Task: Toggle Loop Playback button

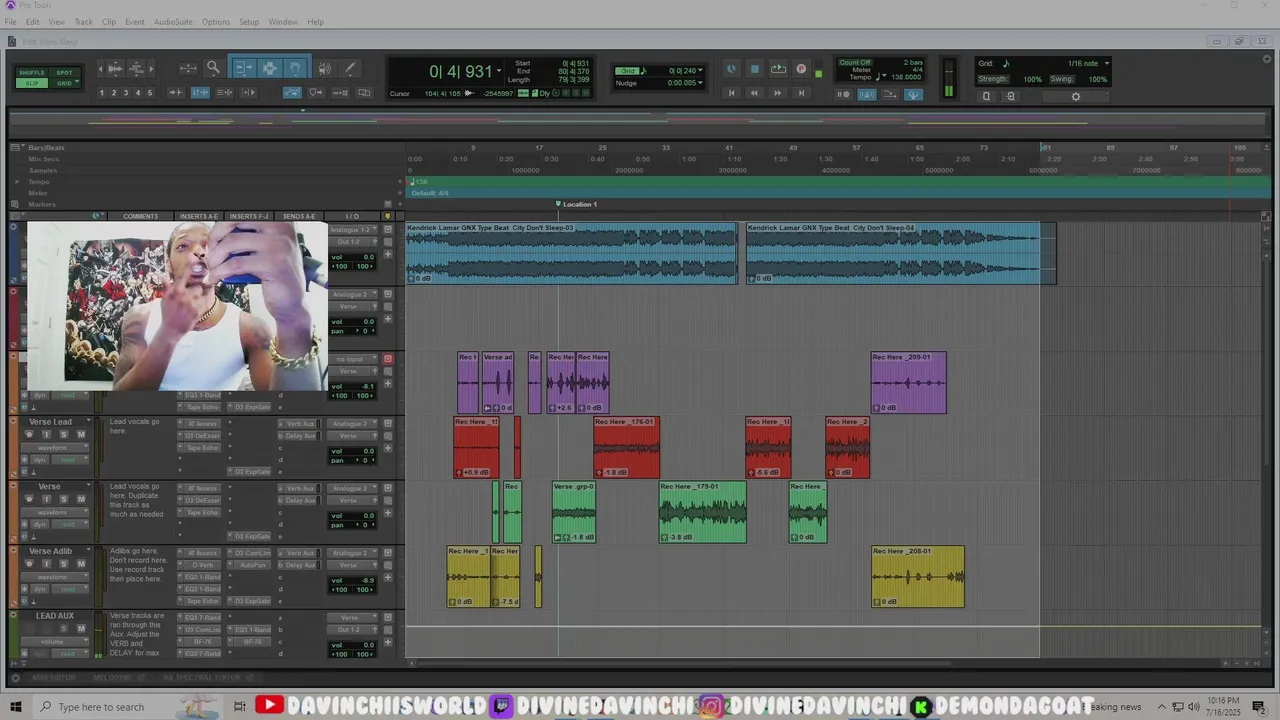Action: (778, 69)
